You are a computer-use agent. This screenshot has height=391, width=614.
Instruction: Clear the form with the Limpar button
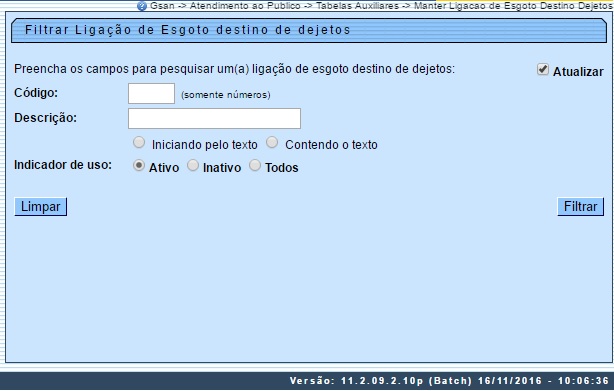tap(41, 207)
